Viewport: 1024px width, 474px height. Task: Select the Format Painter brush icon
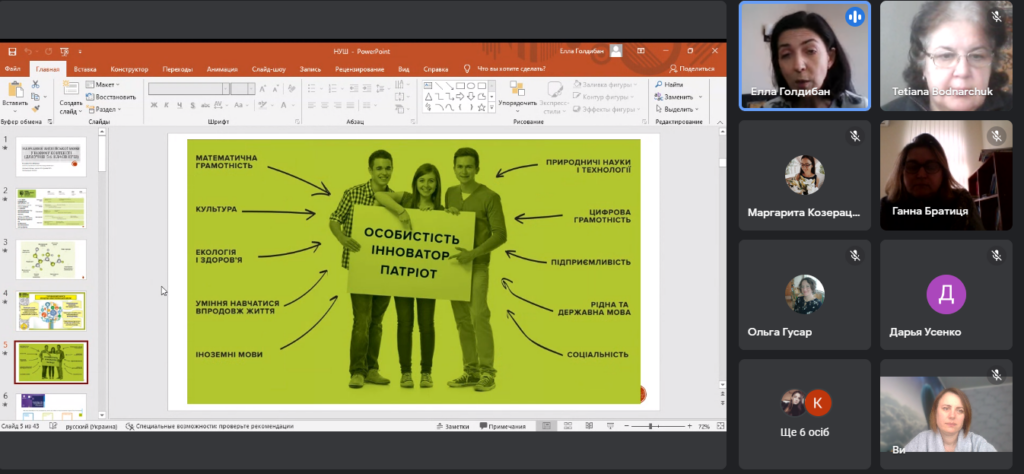[x=36, y=108]
